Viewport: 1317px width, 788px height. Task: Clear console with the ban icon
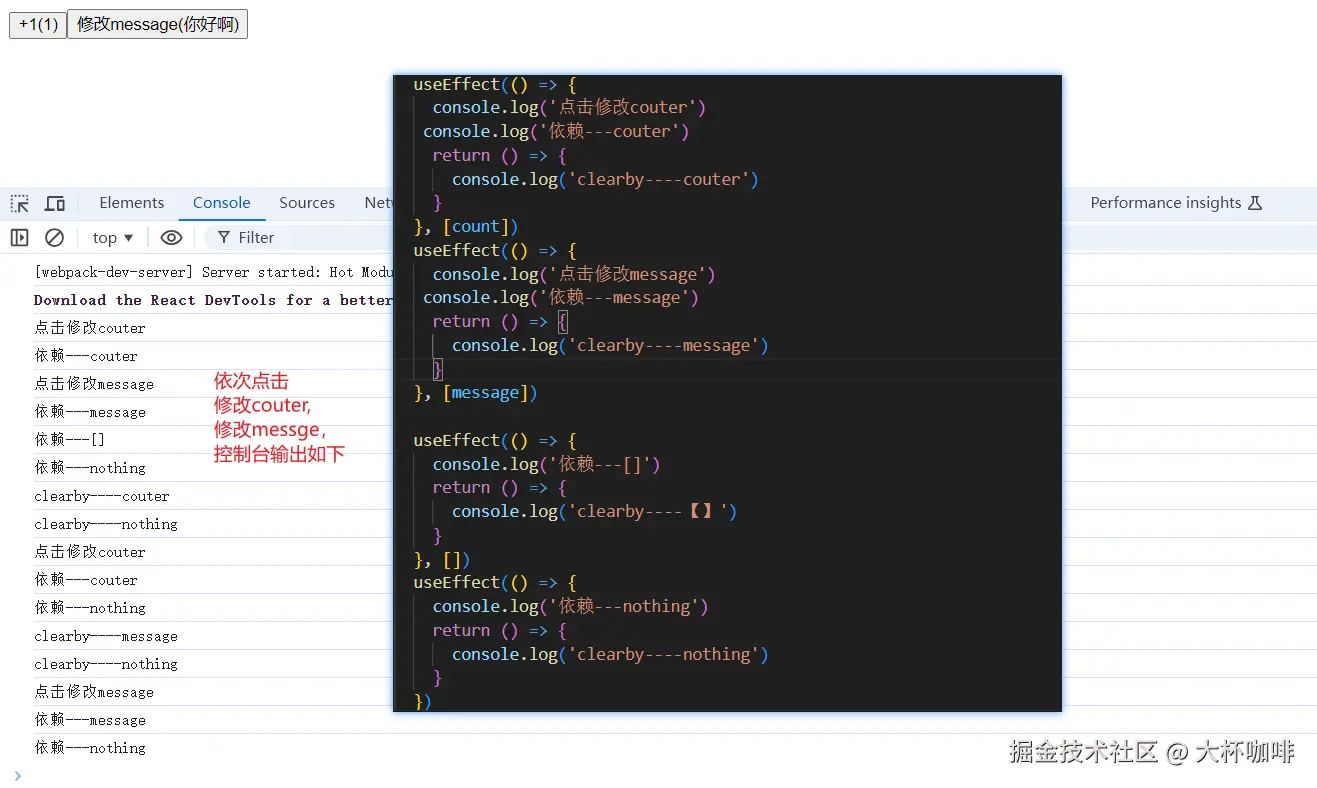[55, 237]
